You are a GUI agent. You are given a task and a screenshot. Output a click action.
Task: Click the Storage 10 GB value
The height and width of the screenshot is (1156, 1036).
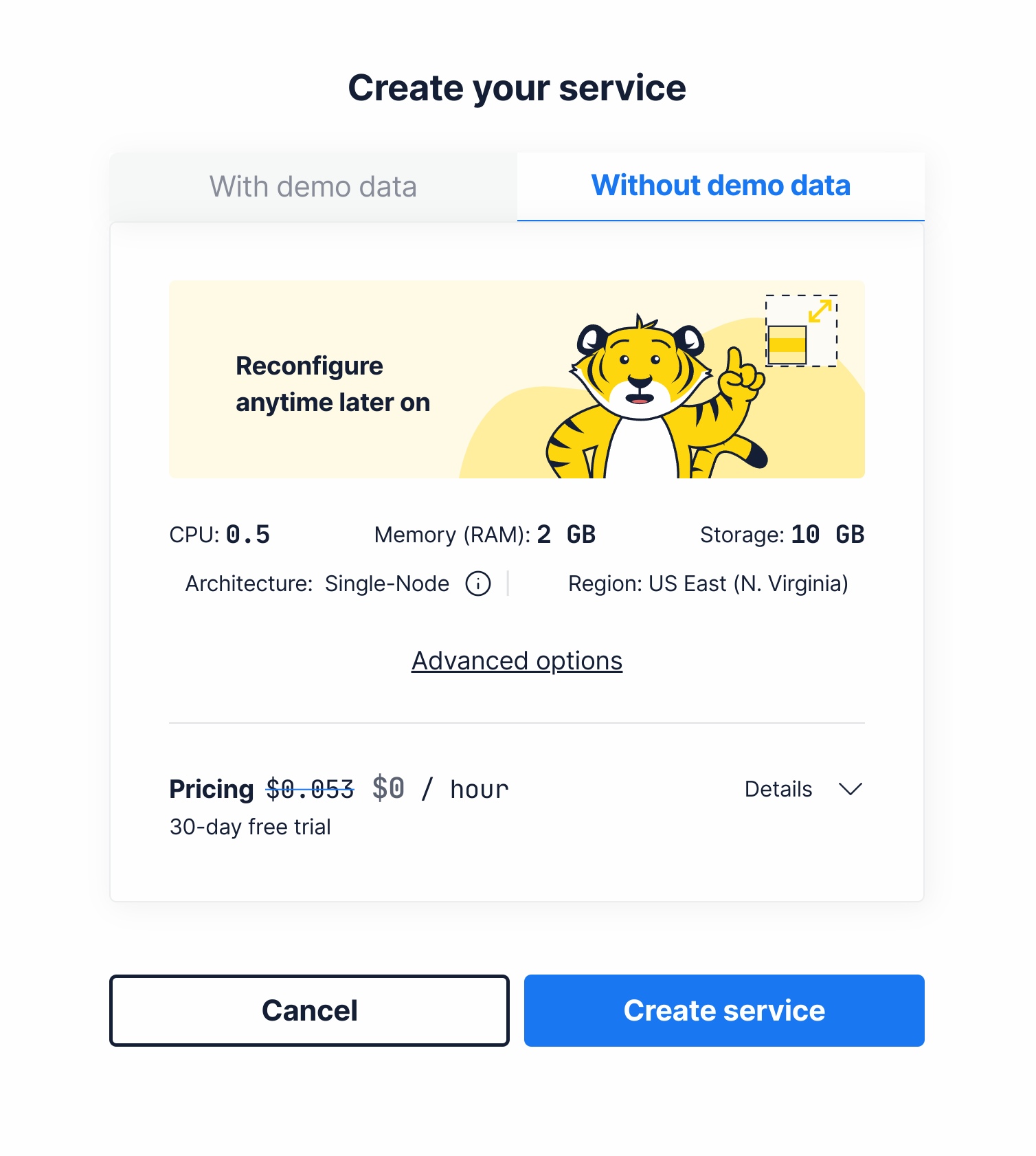click(827, 534)
